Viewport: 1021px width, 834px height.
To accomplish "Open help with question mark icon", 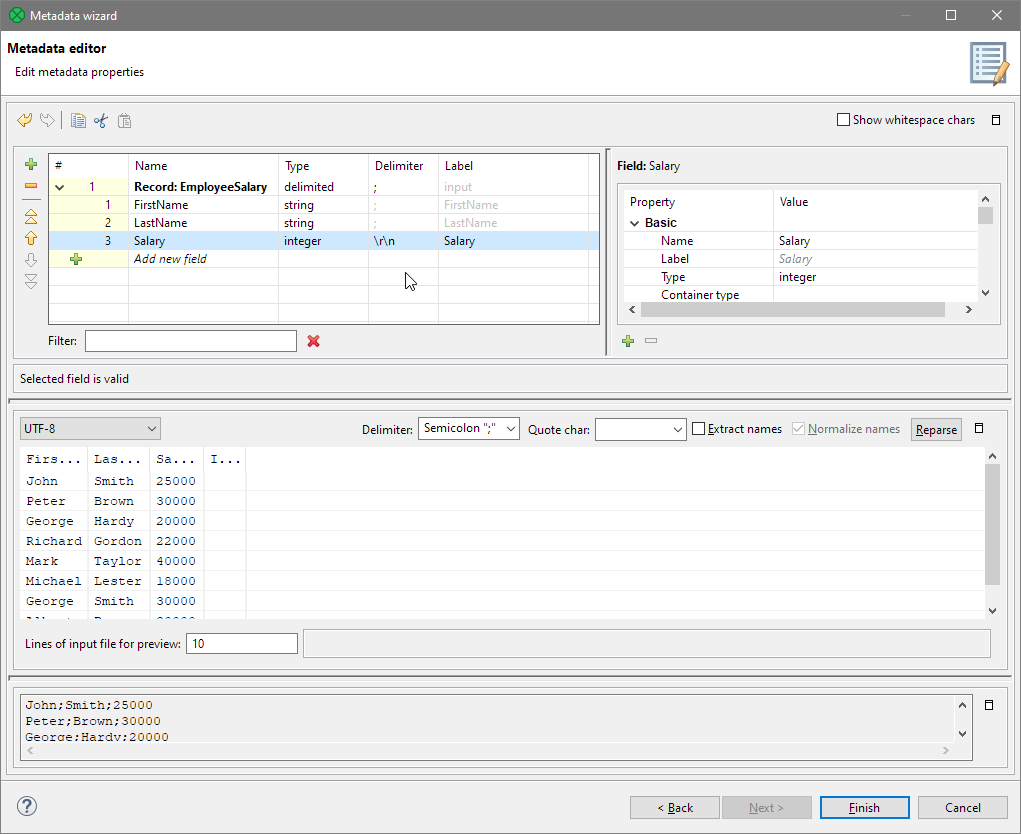I will 27,807.
